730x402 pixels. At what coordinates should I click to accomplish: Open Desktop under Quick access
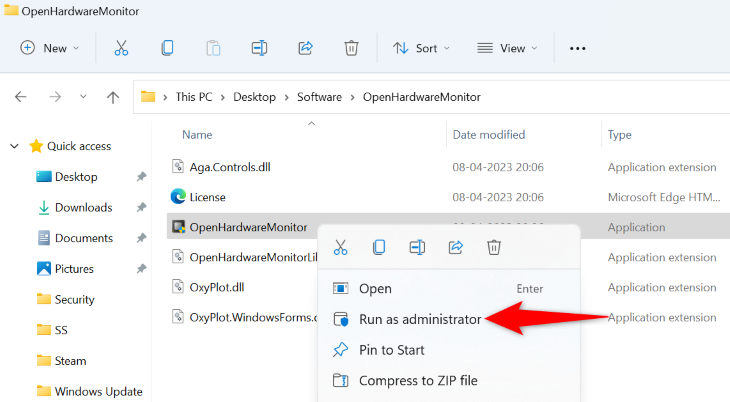[76, 177]
